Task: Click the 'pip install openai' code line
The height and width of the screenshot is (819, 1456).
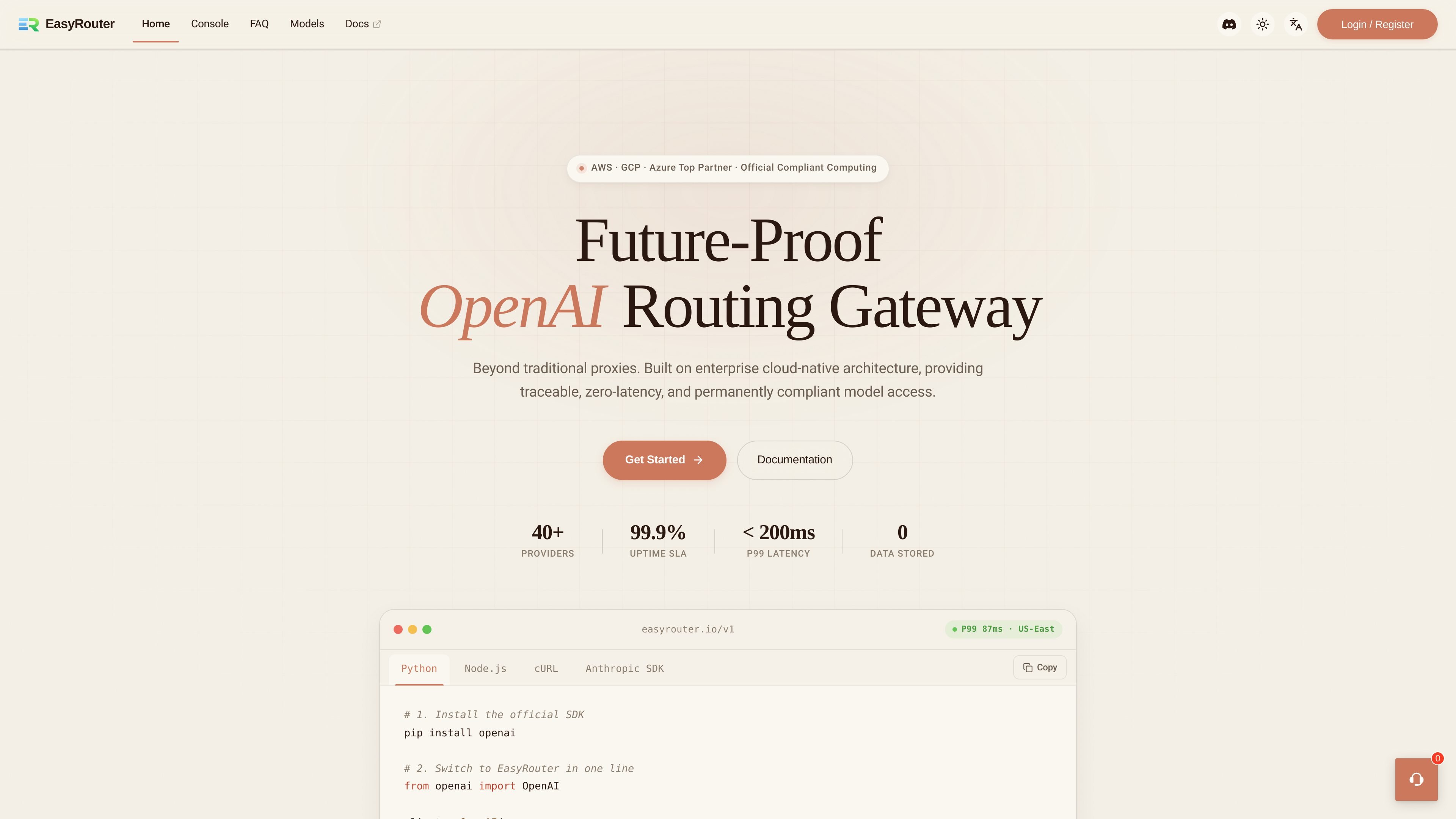Action: coord(460,733)
